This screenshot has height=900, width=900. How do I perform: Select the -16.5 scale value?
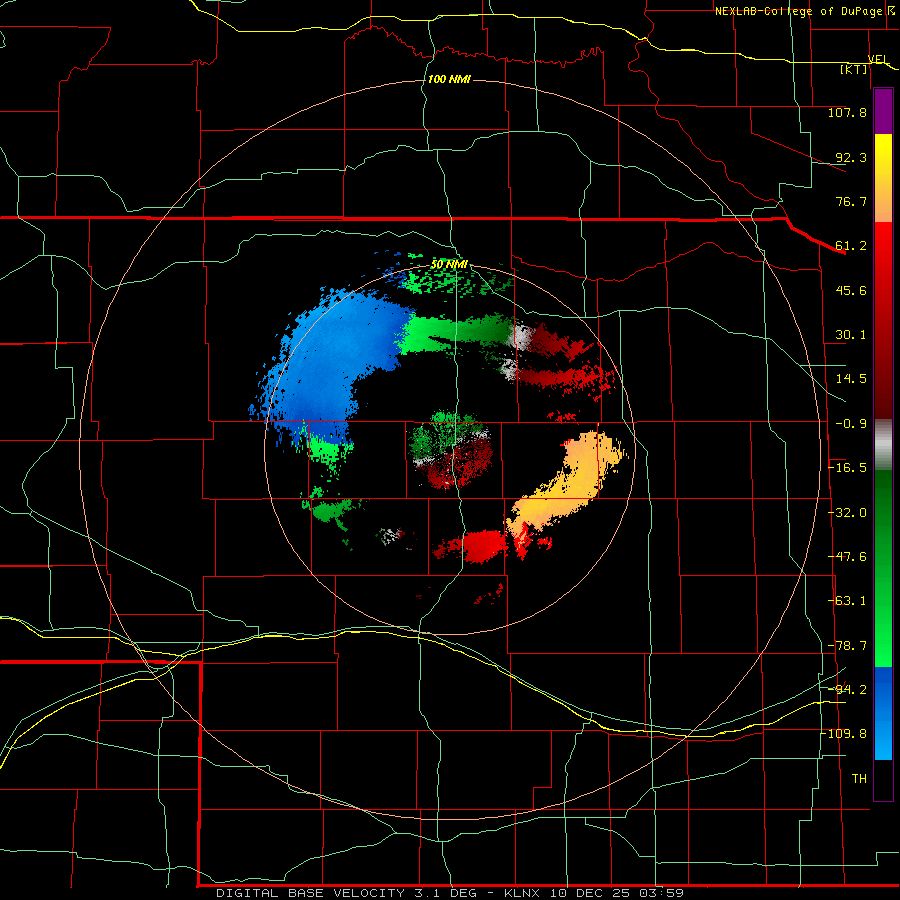coord(847,468)
